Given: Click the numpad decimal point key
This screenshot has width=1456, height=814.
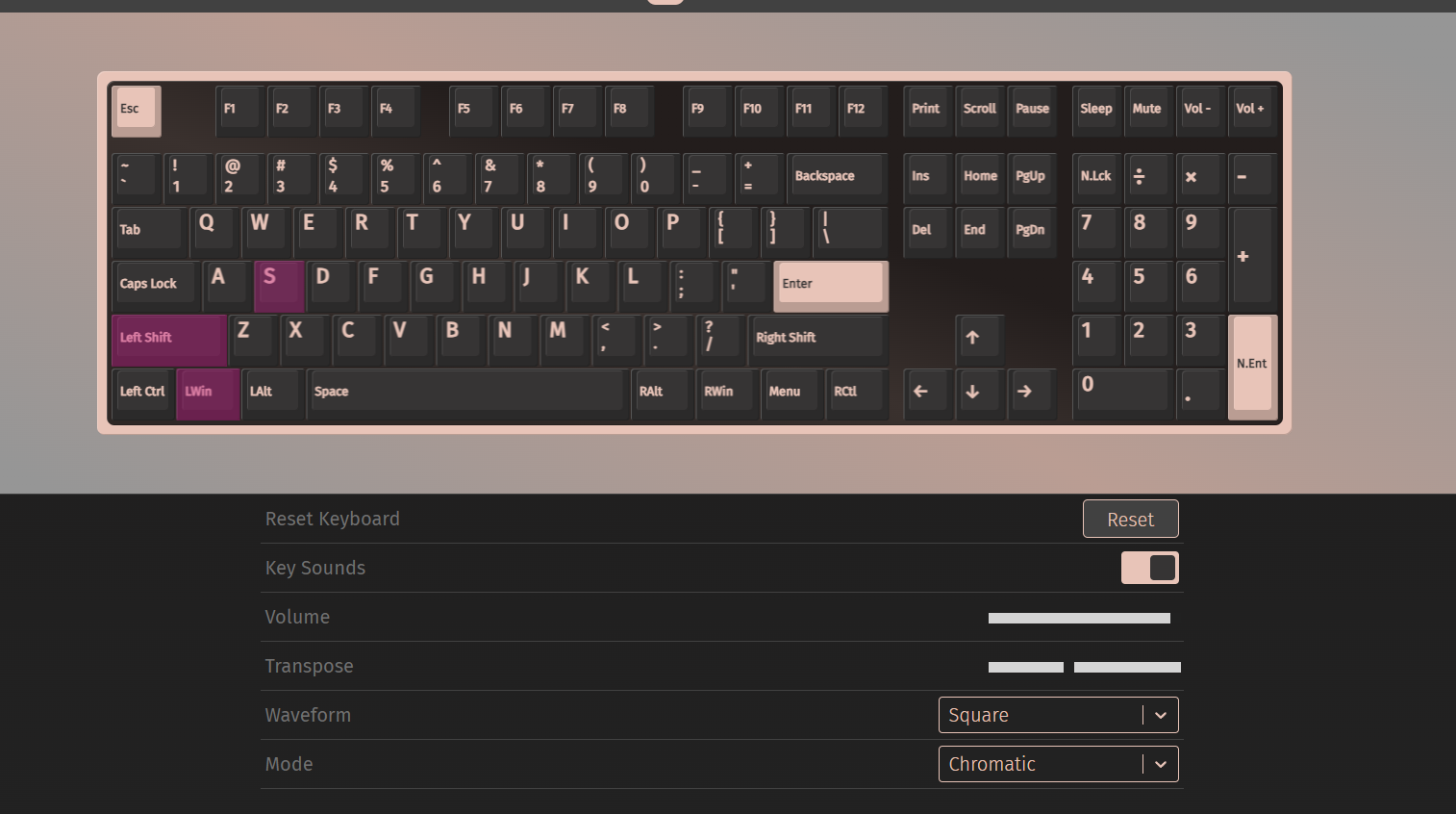Looking at the screenshot, I should (x=1200, y=394).
